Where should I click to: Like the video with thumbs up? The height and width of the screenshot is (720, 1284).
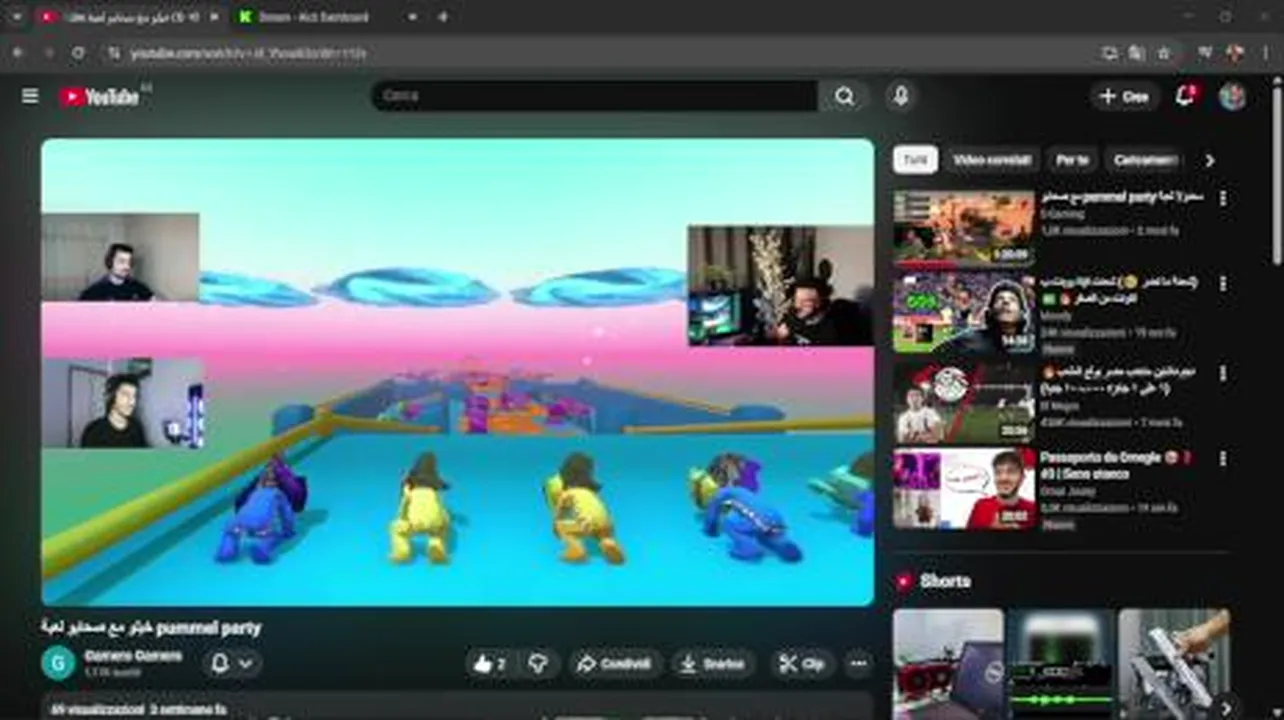click(490, 664)
